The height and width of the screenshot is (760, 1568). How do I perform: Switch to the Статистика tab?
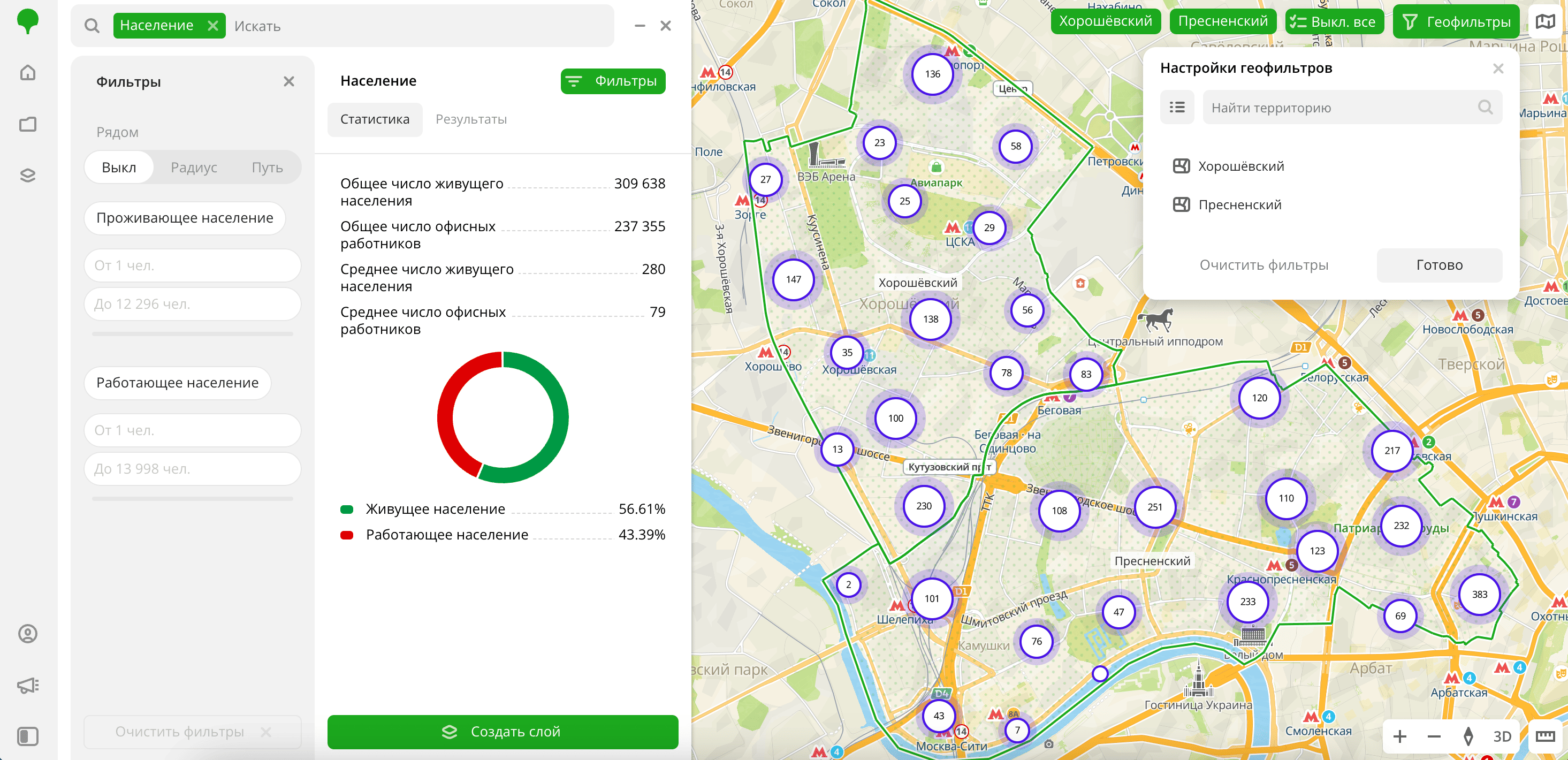click(x=375, y=119)
